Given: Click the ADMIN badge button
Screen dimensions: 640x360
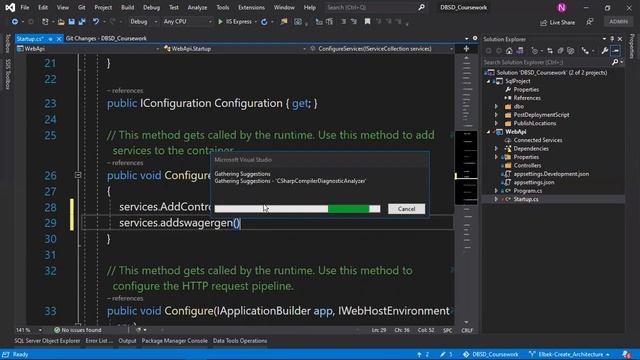Looking at the screenshot, I should click(x=618, y=22).
